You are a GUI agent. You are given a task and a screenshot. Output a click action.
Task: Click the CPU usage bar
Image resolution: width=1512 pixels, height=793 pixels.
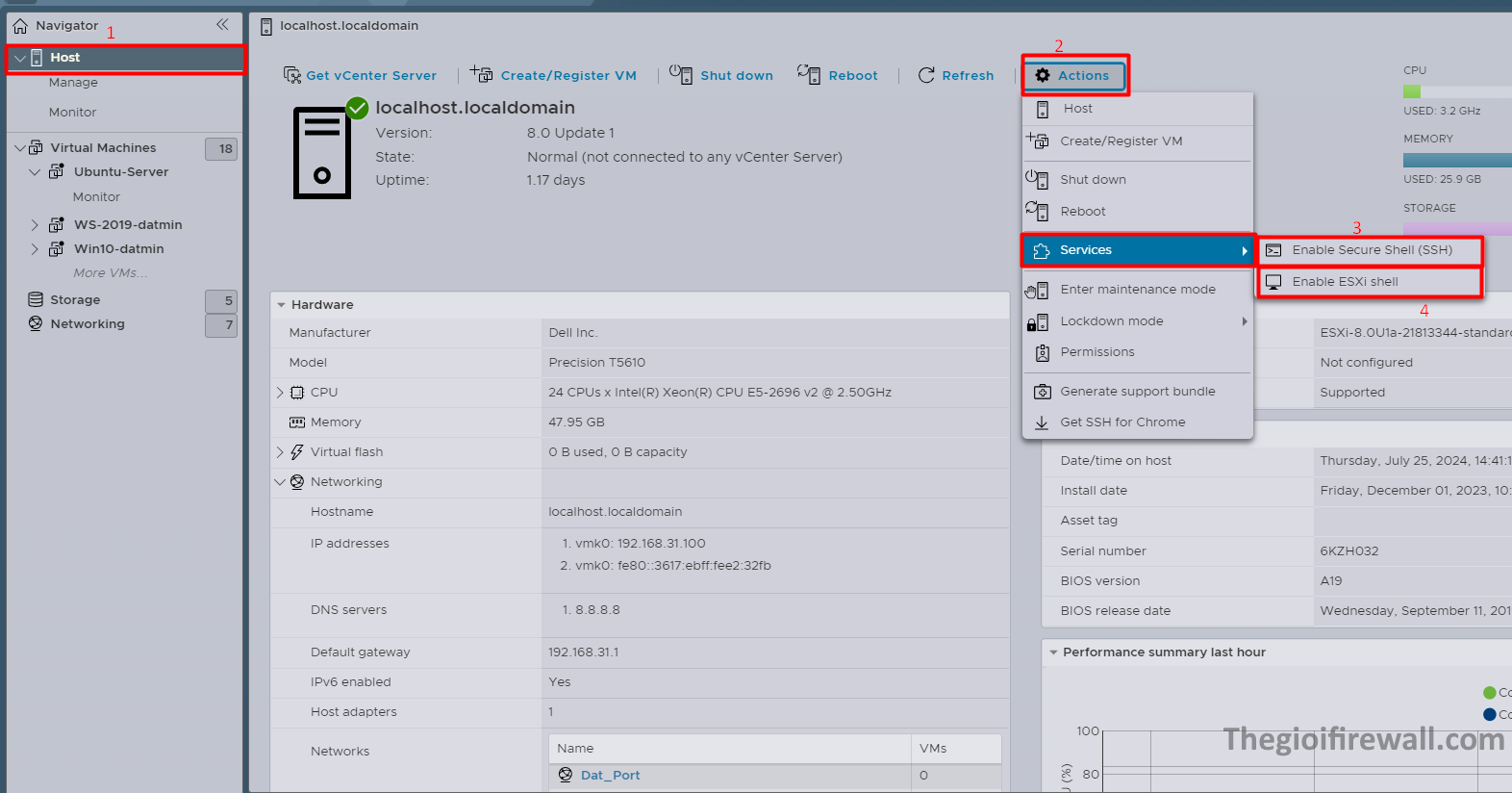[x=1457, y=91]
